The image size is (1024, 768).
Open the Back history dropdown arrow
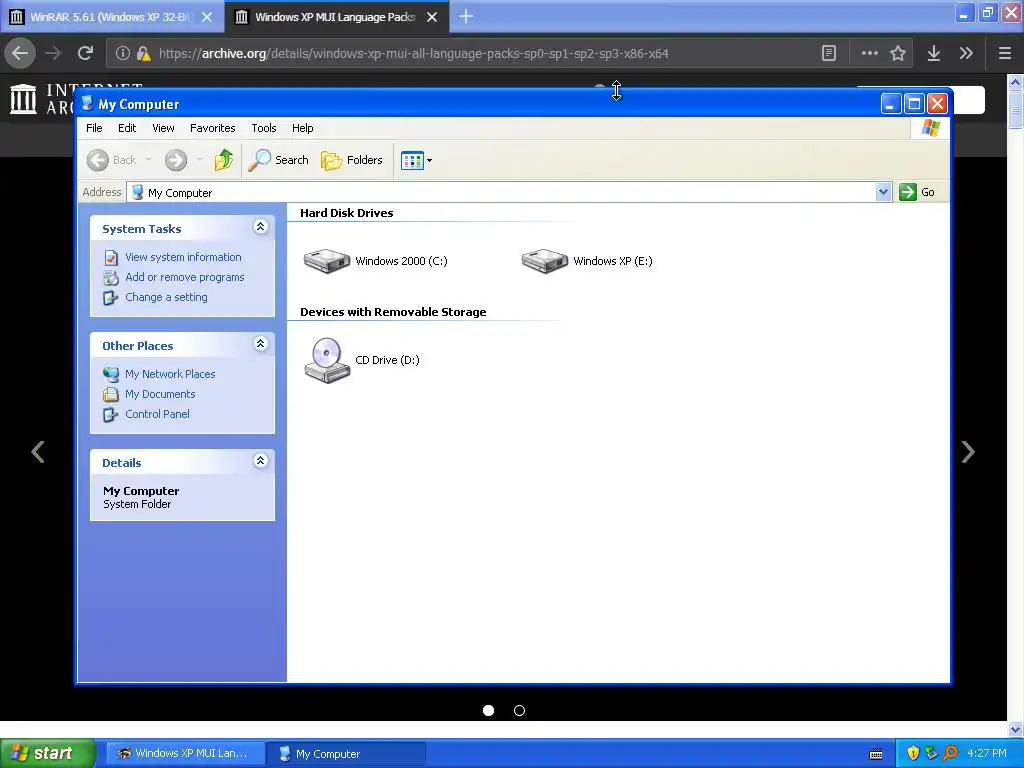tap(148, 160)
